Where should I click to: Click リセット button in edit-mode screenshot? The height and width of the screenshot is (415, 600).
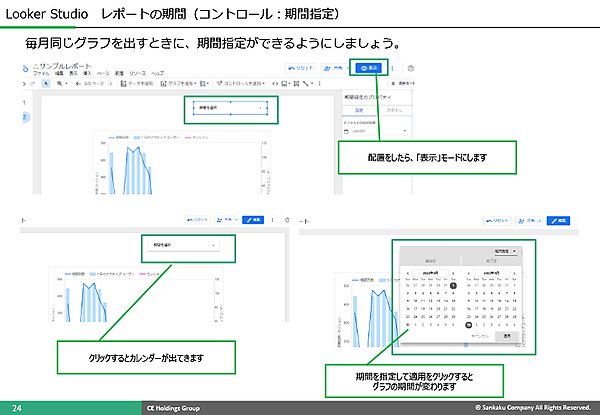301,68
